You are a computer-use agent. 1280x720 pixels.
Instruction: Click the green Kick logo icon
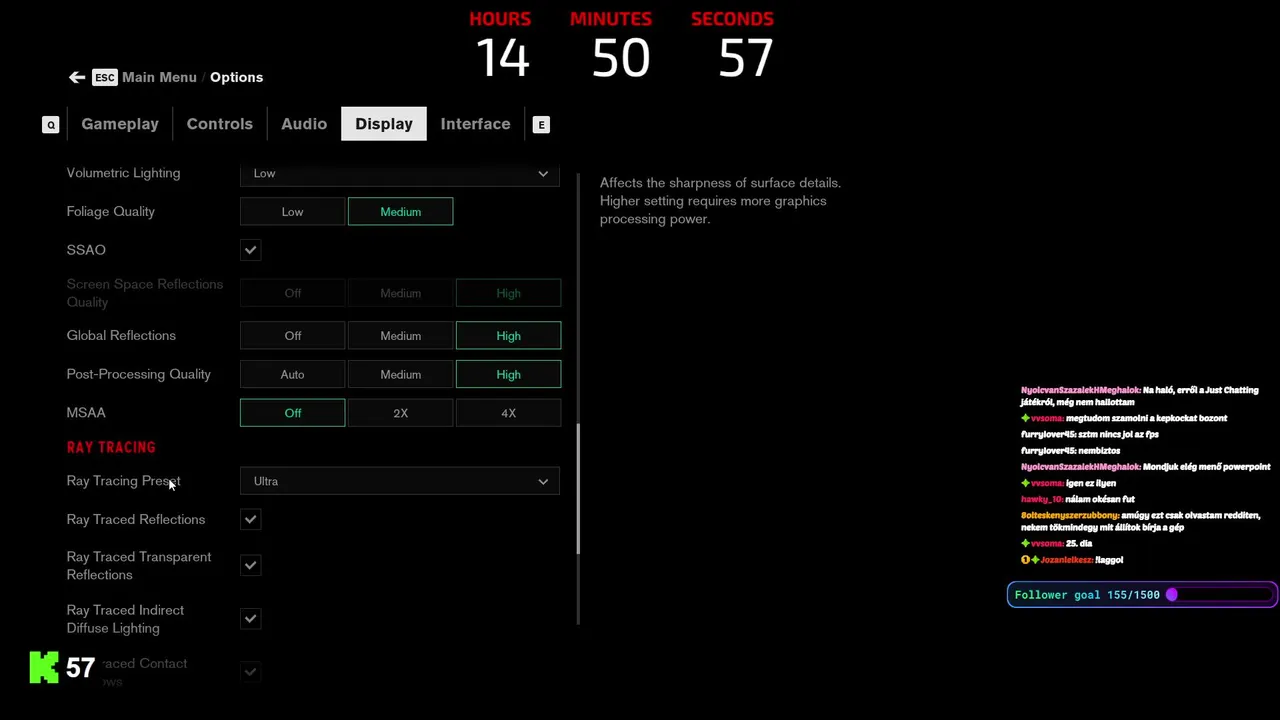pos(44,667)
